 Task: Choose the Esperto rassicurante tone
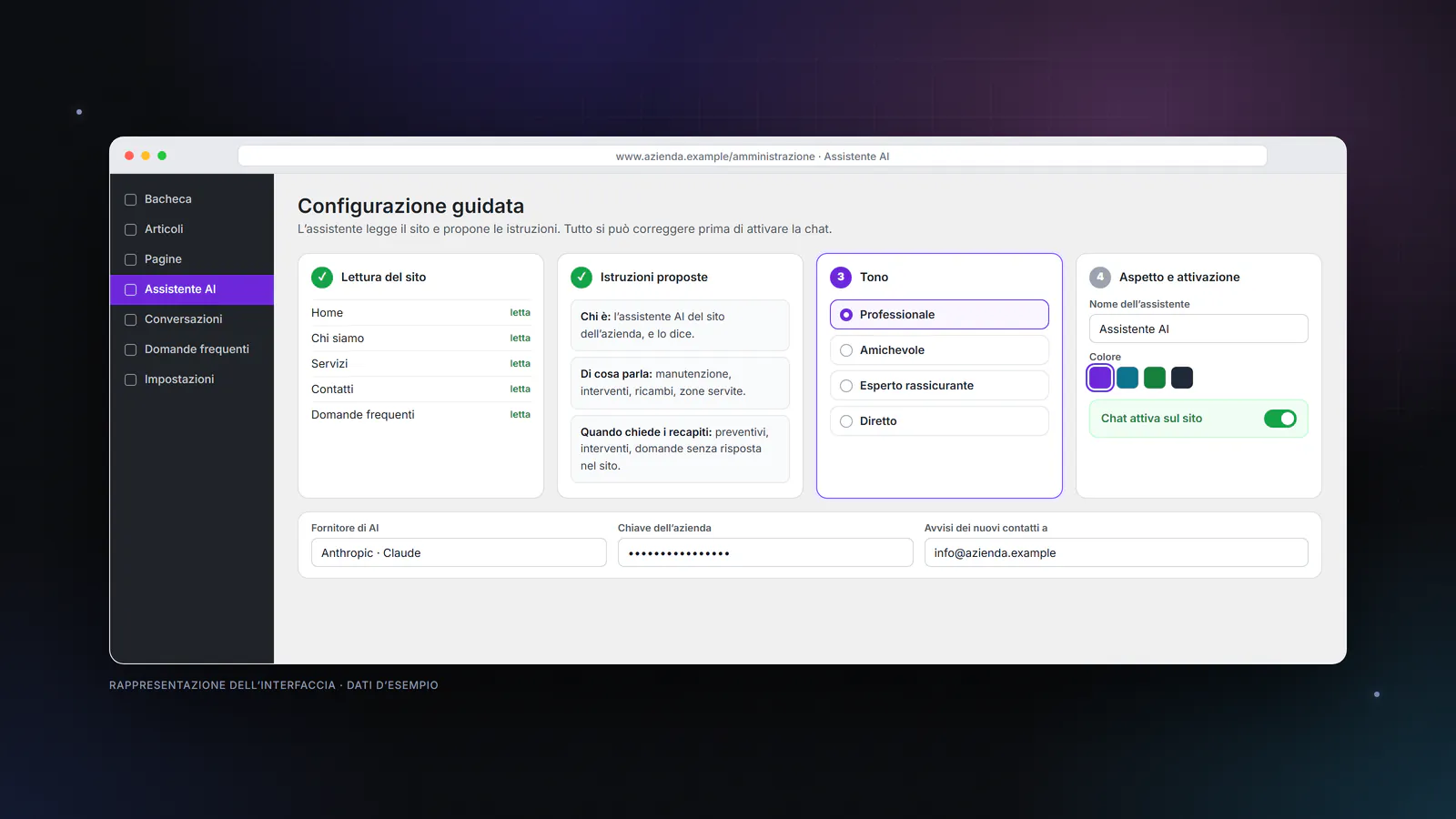click(939, 386)
